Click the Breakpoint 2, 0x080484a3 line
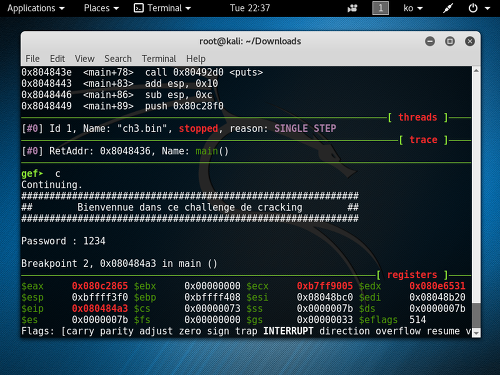The image size is (500, 375). (x=119, y=264)
